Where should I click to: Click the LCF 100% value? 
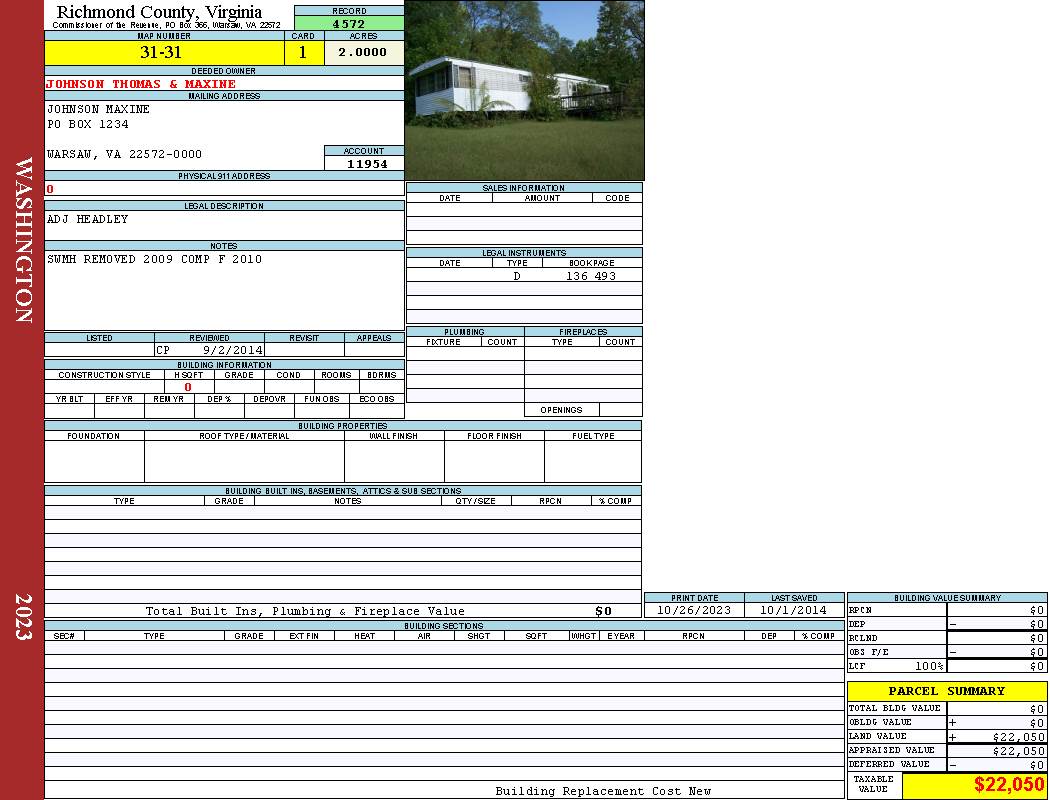click(x=929, y=666)
